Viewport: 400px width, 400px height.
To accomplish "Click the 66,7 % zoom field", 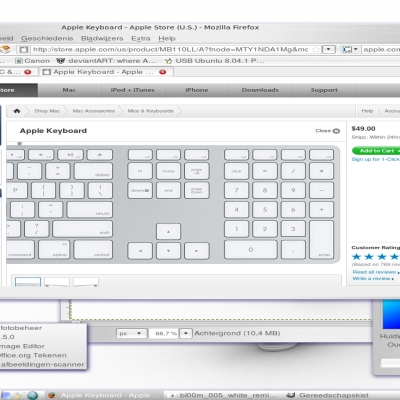I will 164,333.
